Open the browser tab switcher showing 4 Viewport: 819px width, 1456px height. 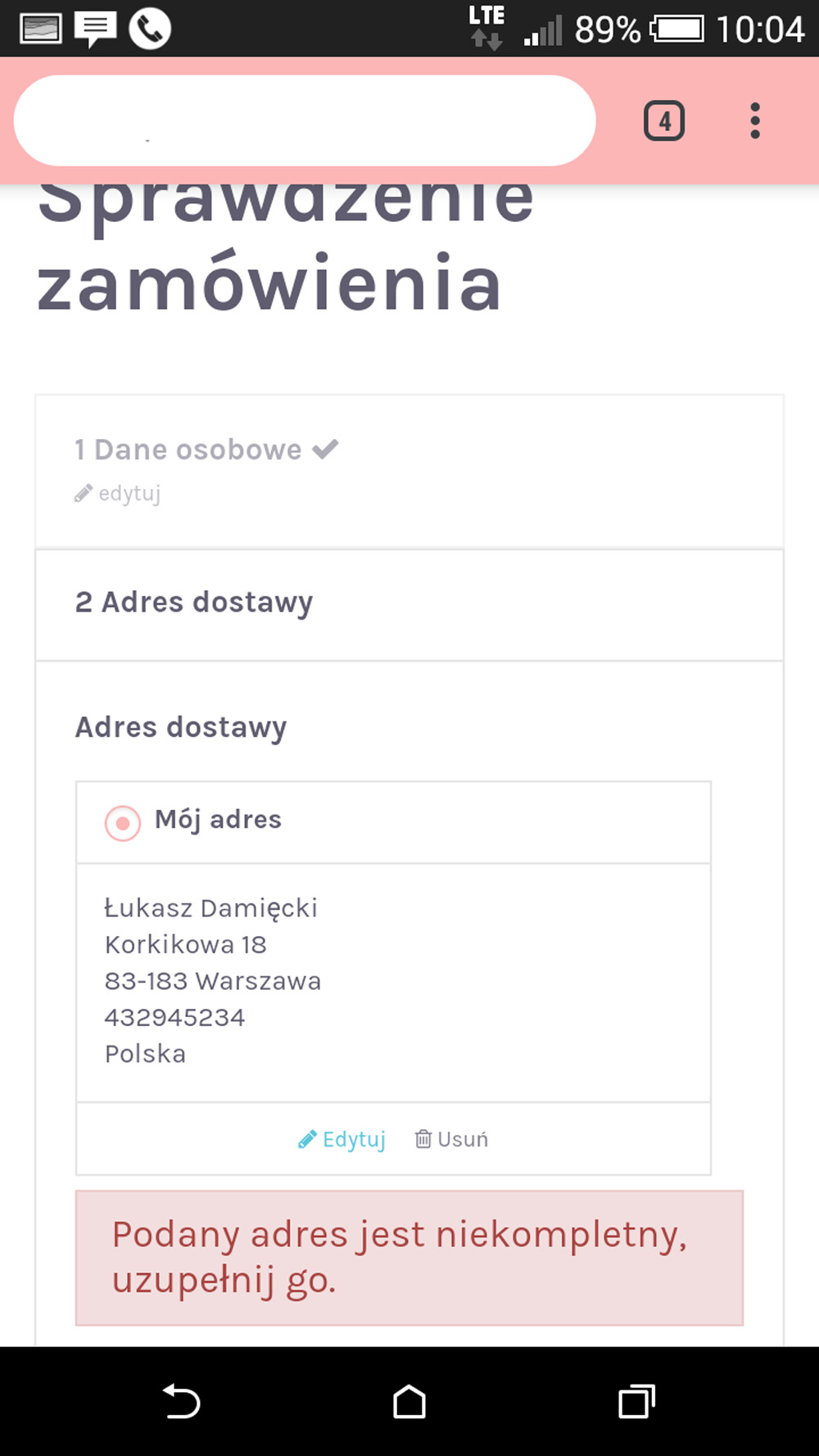click(x=663, y=121)
